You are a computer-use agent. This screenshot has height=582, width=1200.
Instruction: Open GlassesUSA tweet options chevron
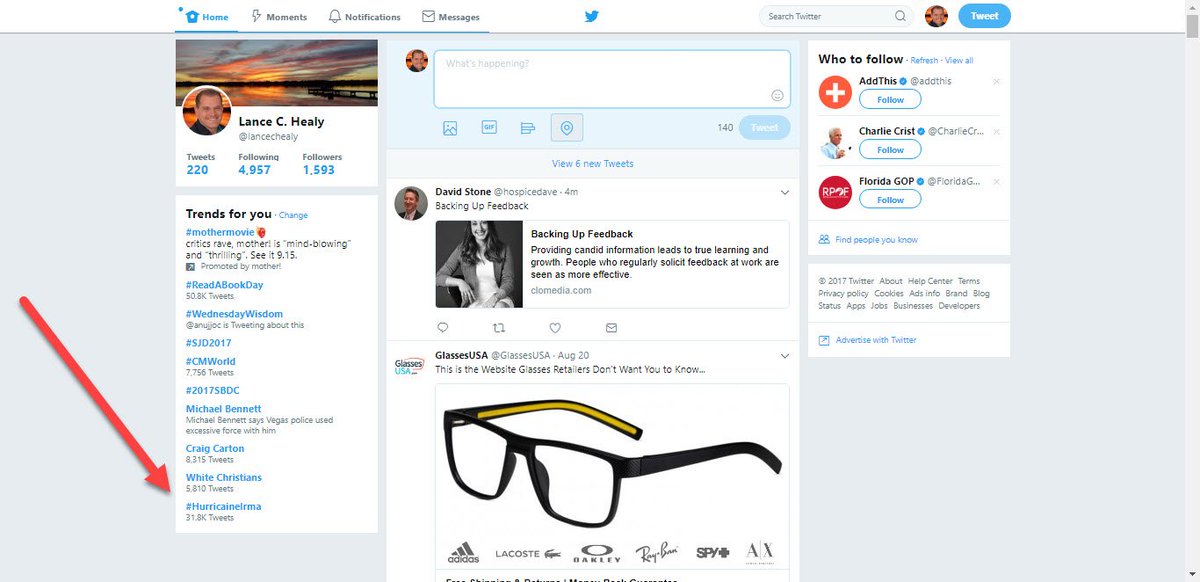point(785,355)
